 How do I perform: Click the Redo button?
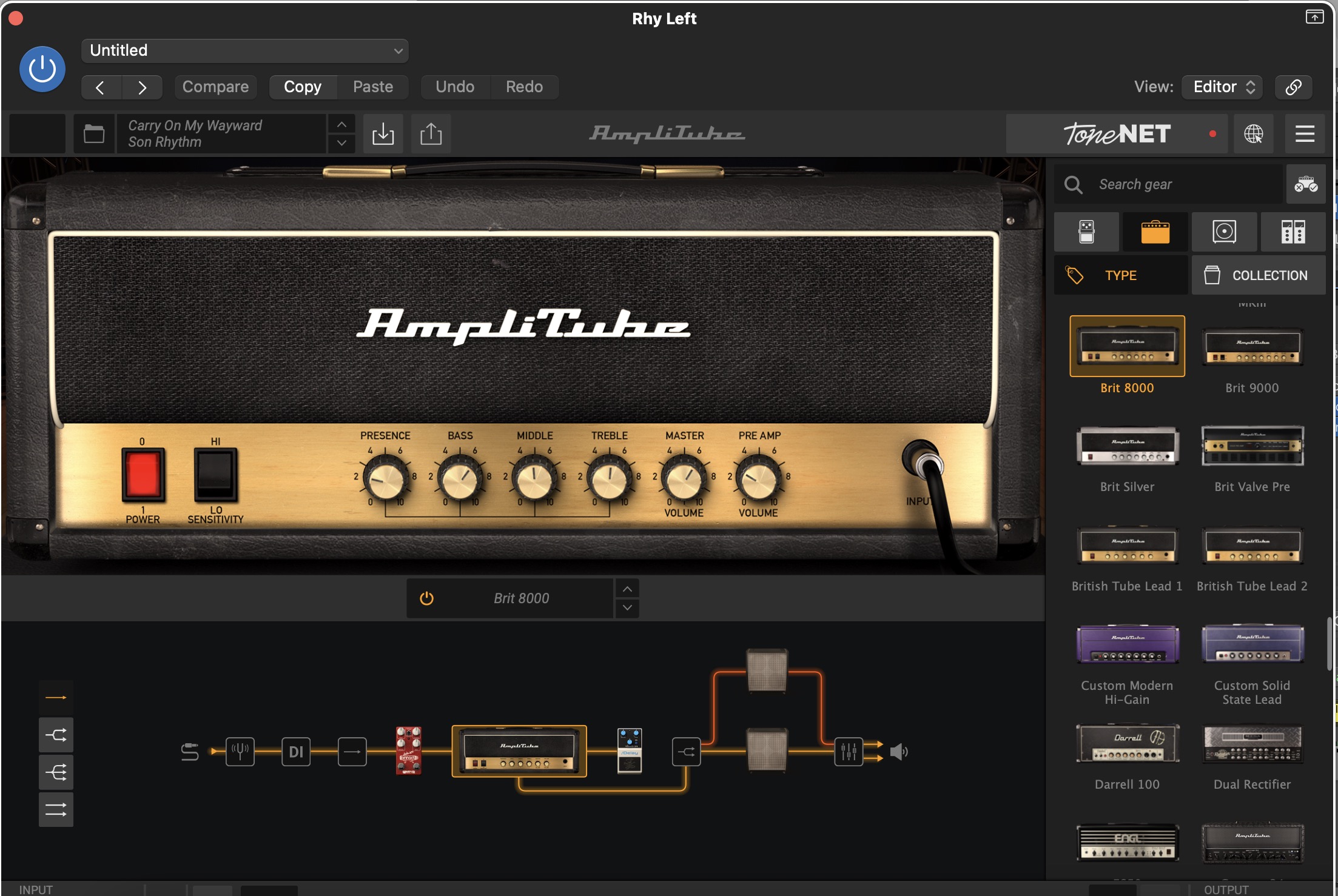tap(524, 87)
